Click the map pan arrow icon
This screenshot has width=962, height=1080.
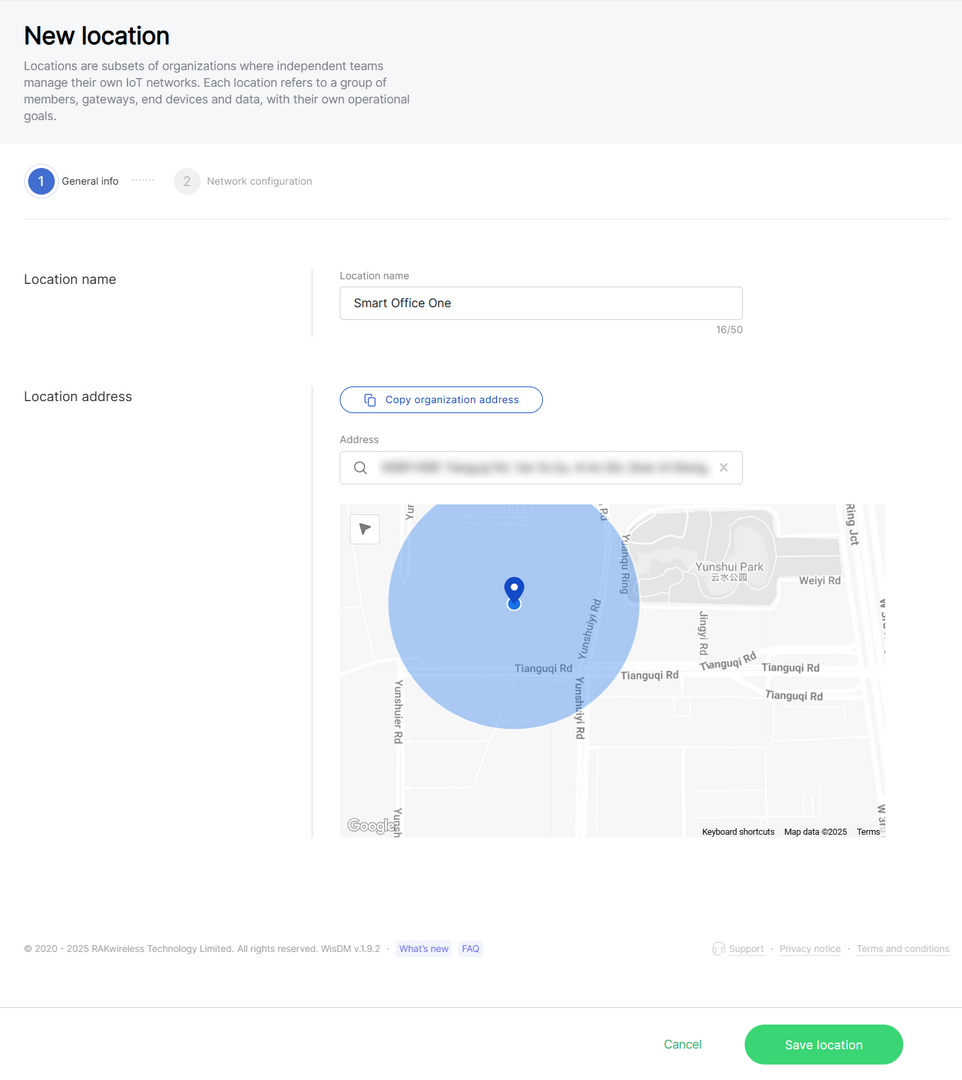pos(364,528)
